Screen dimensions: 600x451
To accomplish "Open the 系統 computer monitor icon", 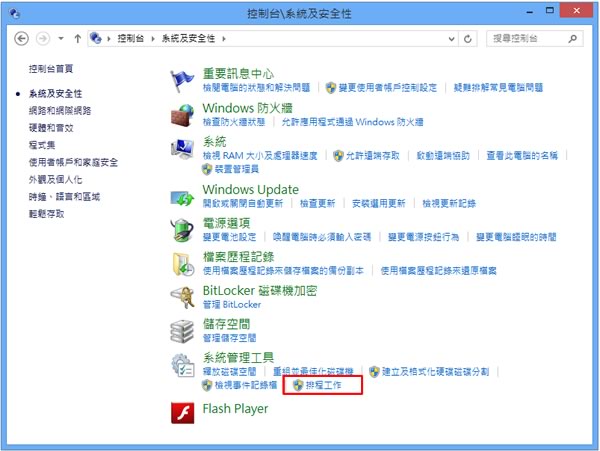I will point(182,148).
